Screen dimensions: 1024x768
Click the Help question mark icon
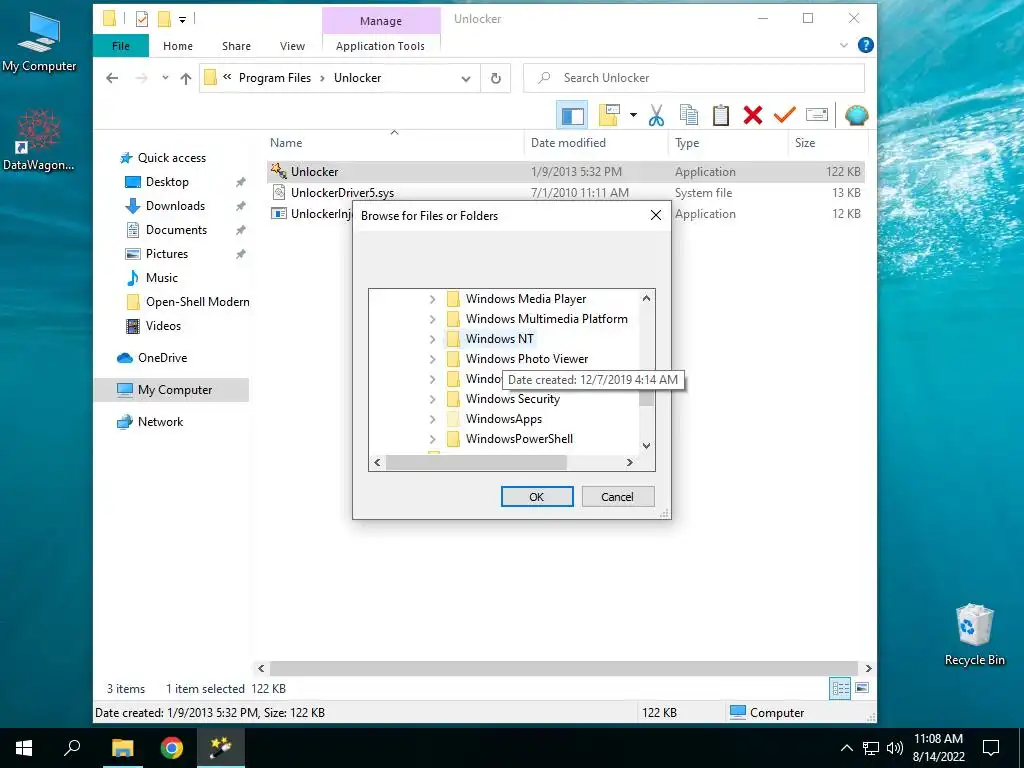(x=865, y=45)
